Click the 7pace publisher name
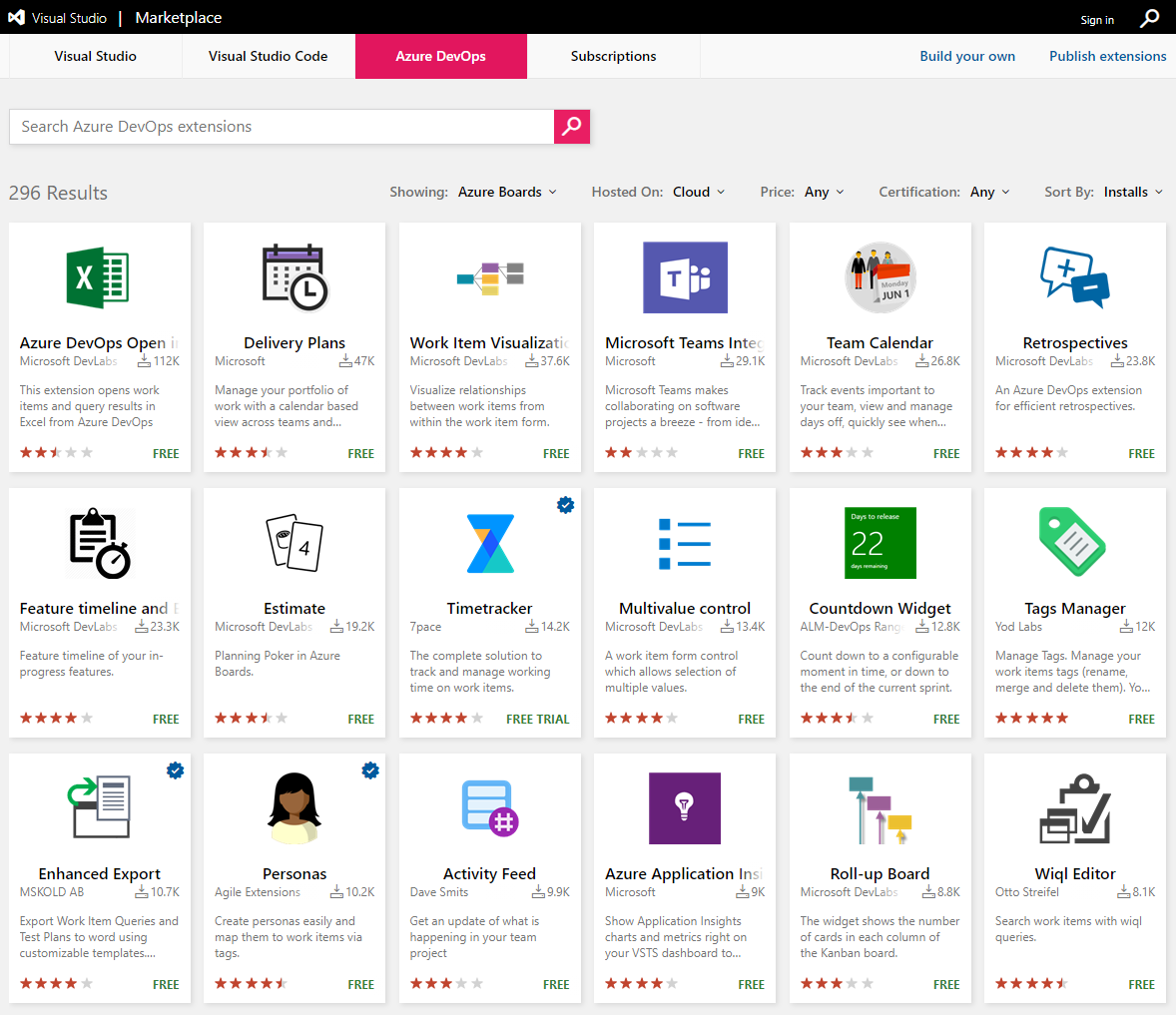Screen dimensions: 1176x1015 425,627
